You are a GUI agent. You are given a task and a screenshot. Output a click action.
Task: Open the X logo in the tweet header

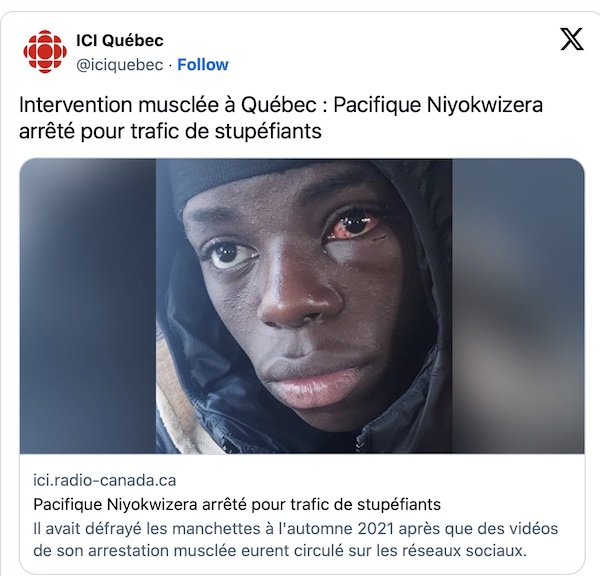[x=572, y=39]
